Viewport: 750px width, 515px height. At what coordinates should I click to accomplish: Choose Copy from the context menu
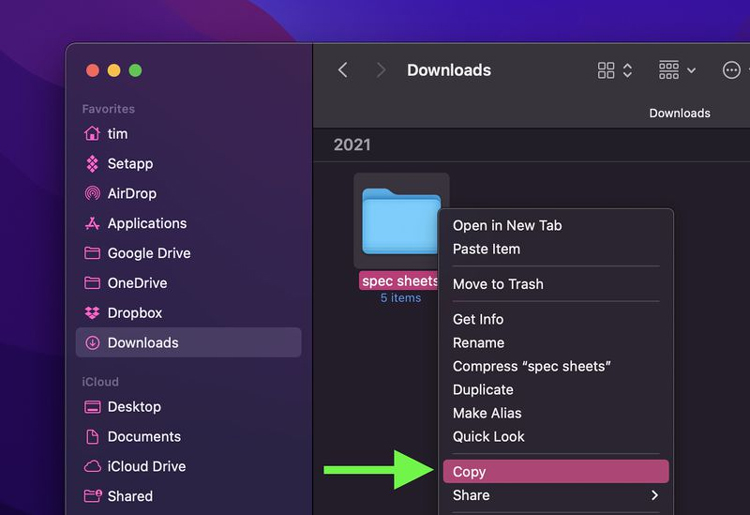(556, 471)
